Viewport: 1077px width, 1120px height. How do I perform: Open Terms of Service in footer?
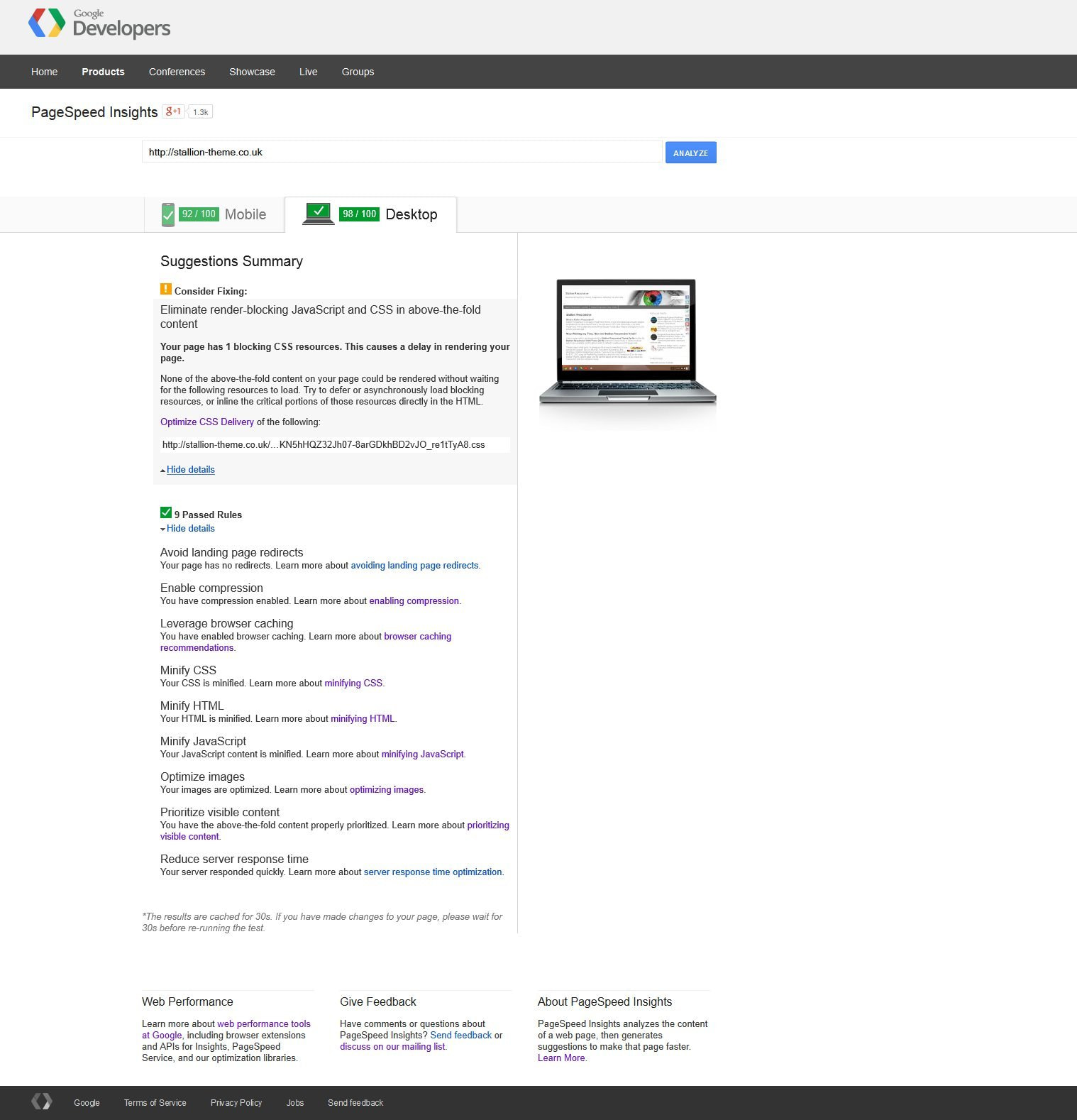pyautogui.click(x=155, y=1103)
